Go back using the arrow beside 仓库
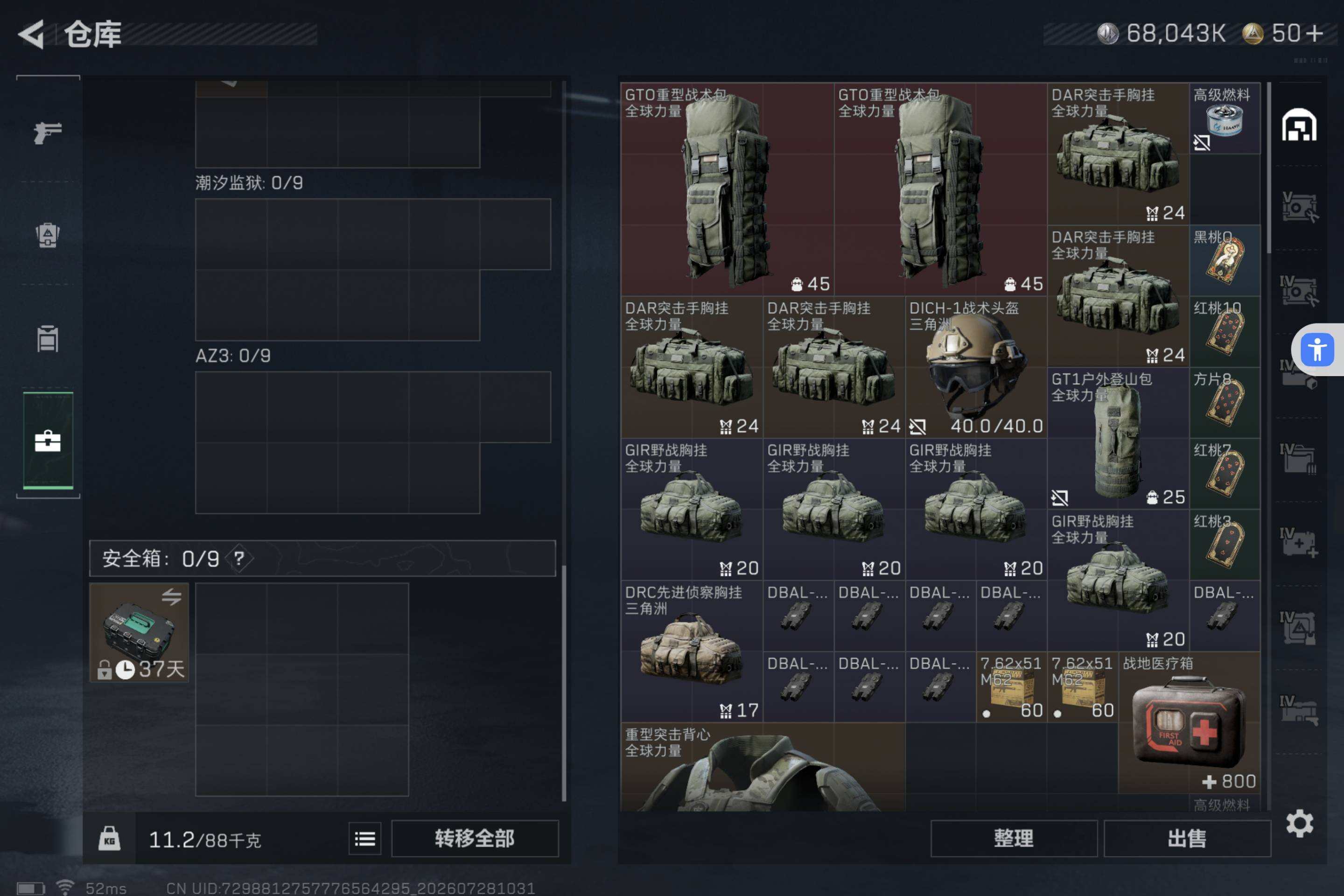 point(31,34)
